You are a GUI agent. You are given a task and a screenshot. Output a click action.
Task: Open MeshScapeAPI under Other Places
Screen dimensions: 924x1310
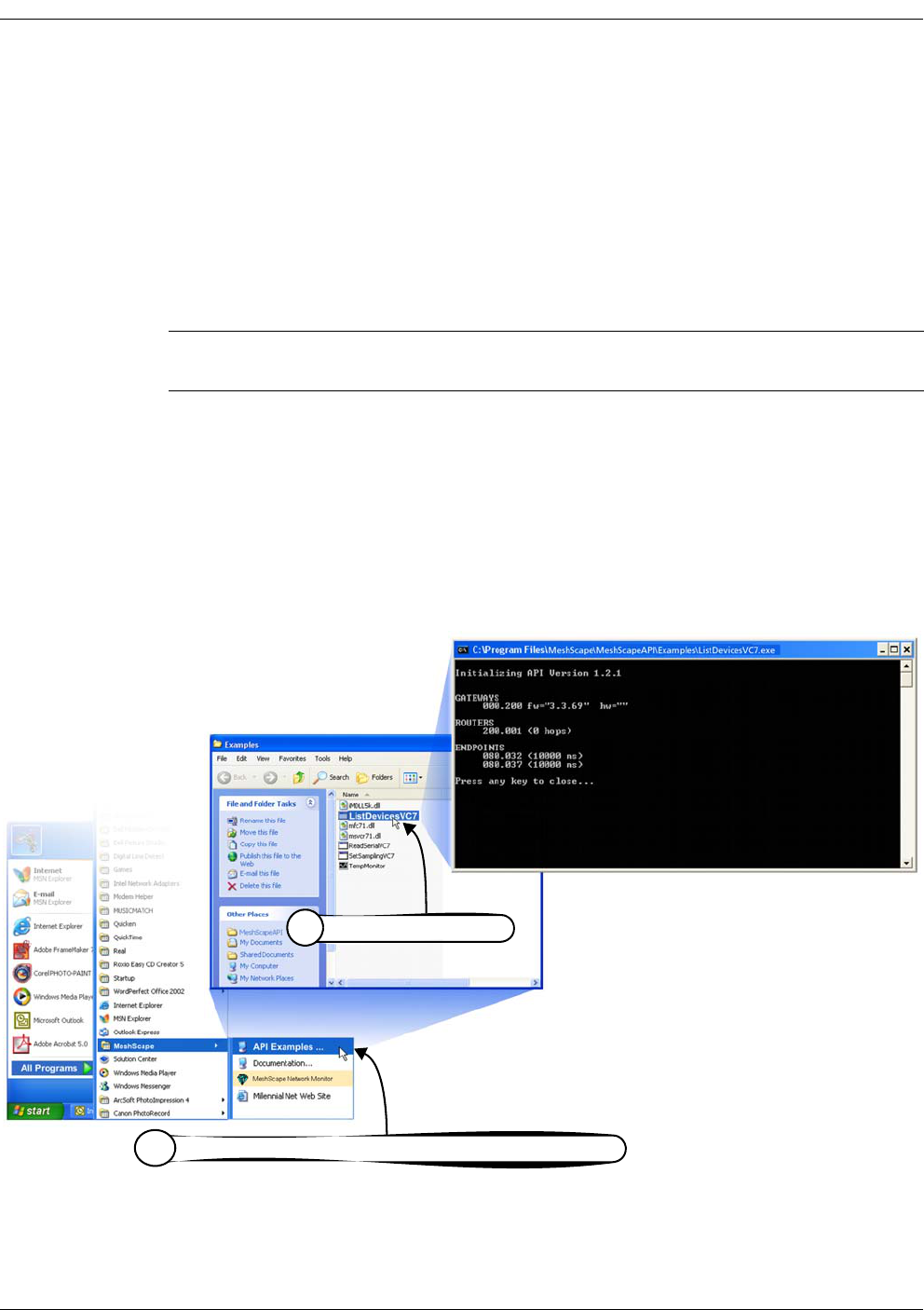[x=255, y=932]
